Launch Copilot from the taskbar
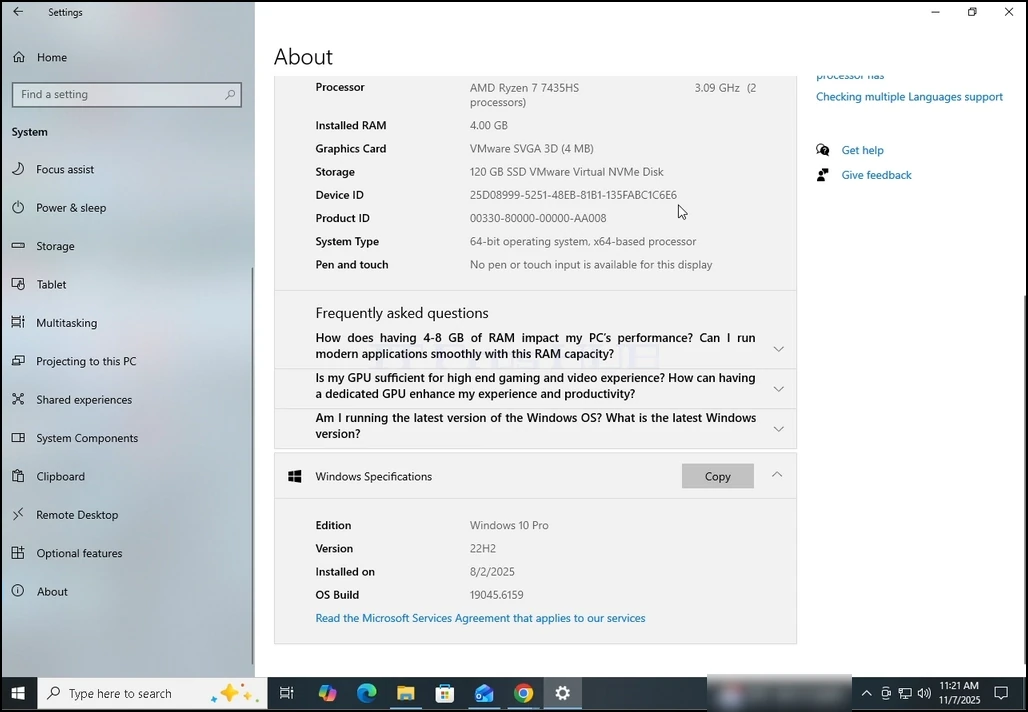This screenshot has width=1028, height=712. (327, 694)
